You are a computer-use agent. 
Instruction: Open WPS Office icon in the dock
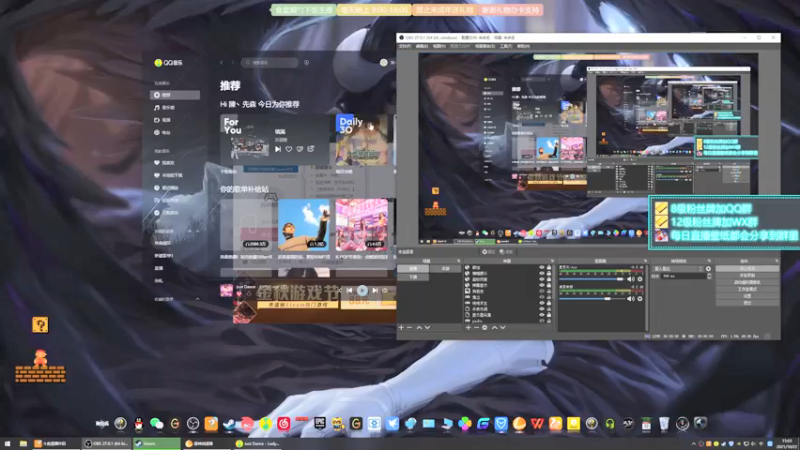pos(537,423)
